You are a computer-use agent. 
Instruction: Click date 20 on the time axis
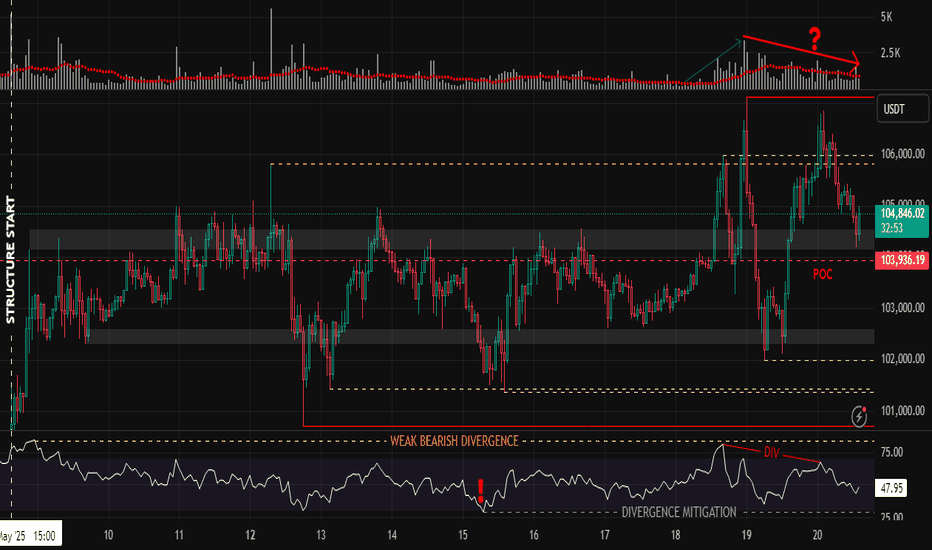coord(817,535)
